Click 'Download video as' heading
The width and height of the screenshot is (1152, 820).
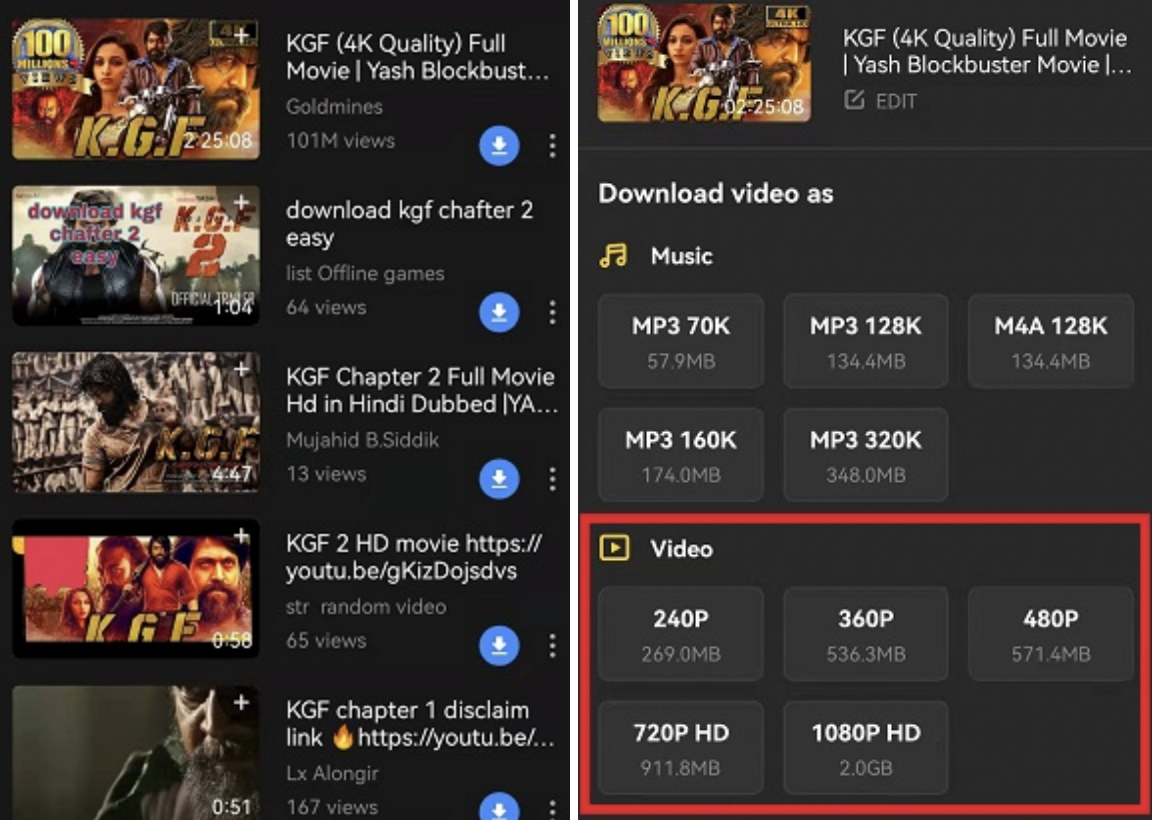(x=716, y=193)
